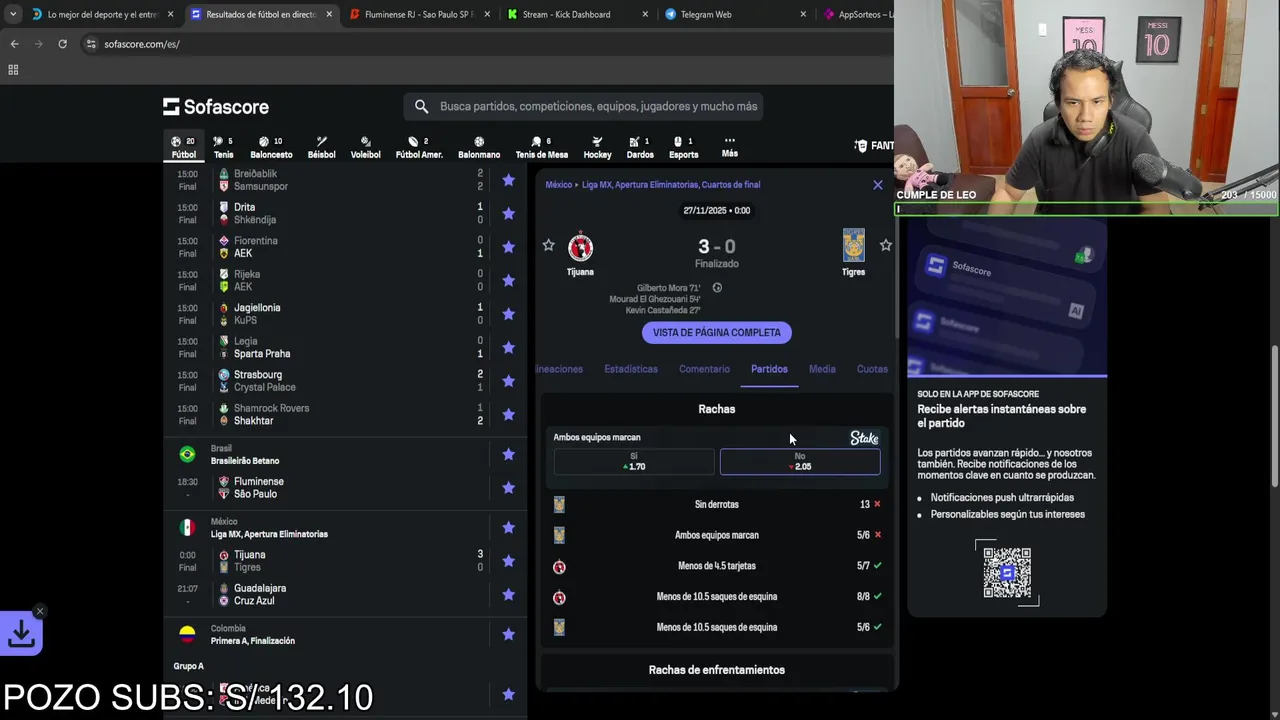
Task: Close the match details panel
Action: click(878, 185)
